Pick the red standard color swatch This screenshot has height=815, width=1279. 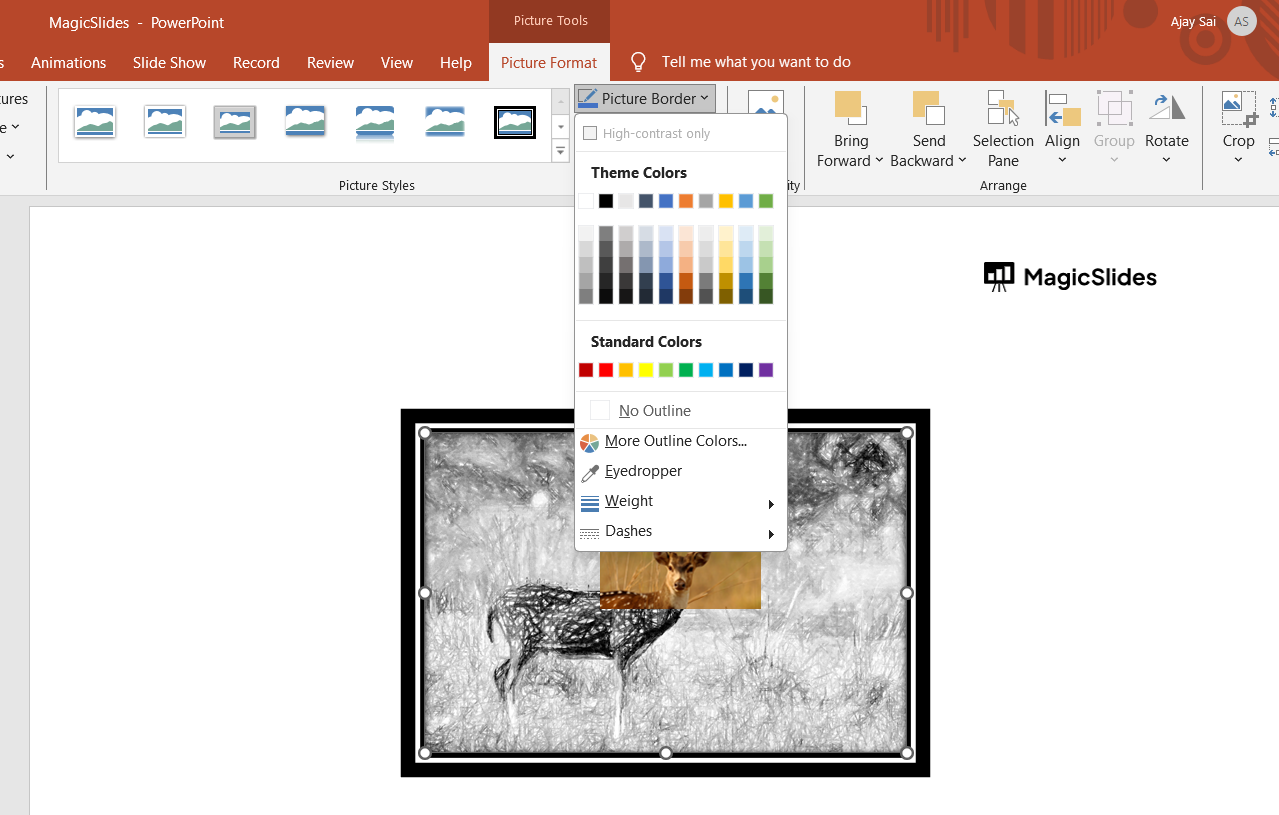pyautogui.click(x=604, y=369)
